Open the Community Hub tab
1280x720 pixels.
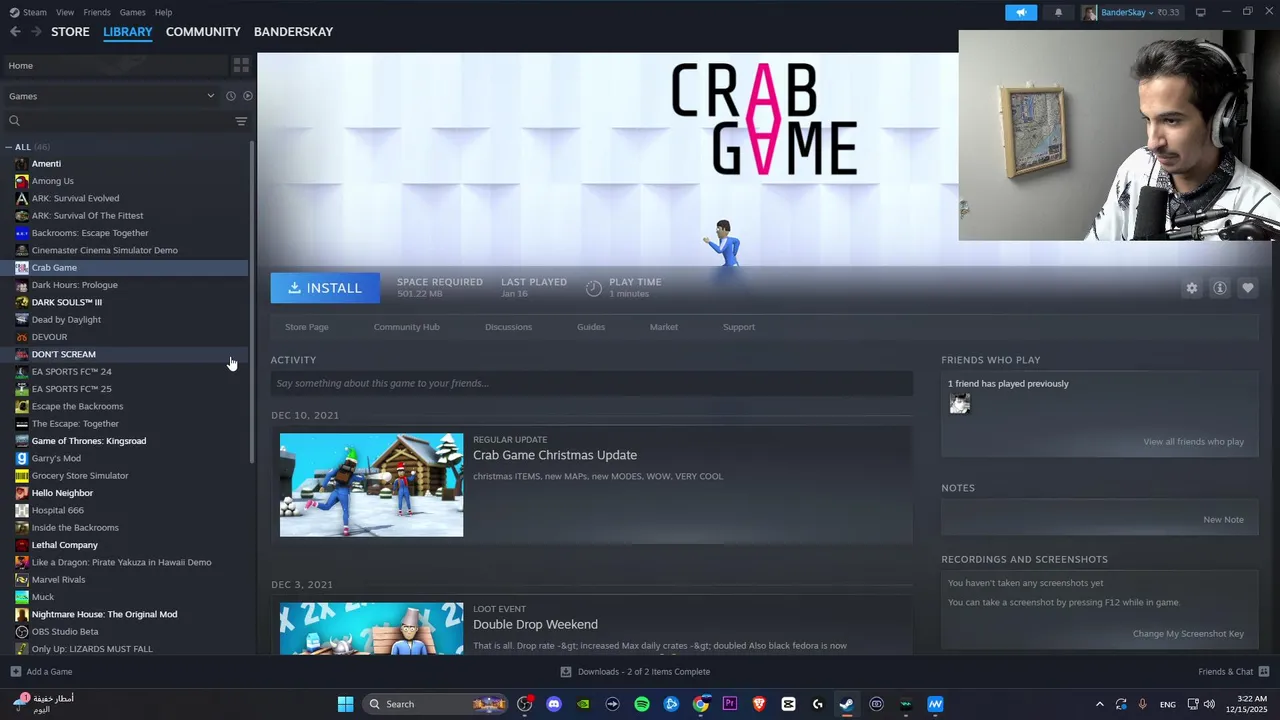tap(406, 327)
